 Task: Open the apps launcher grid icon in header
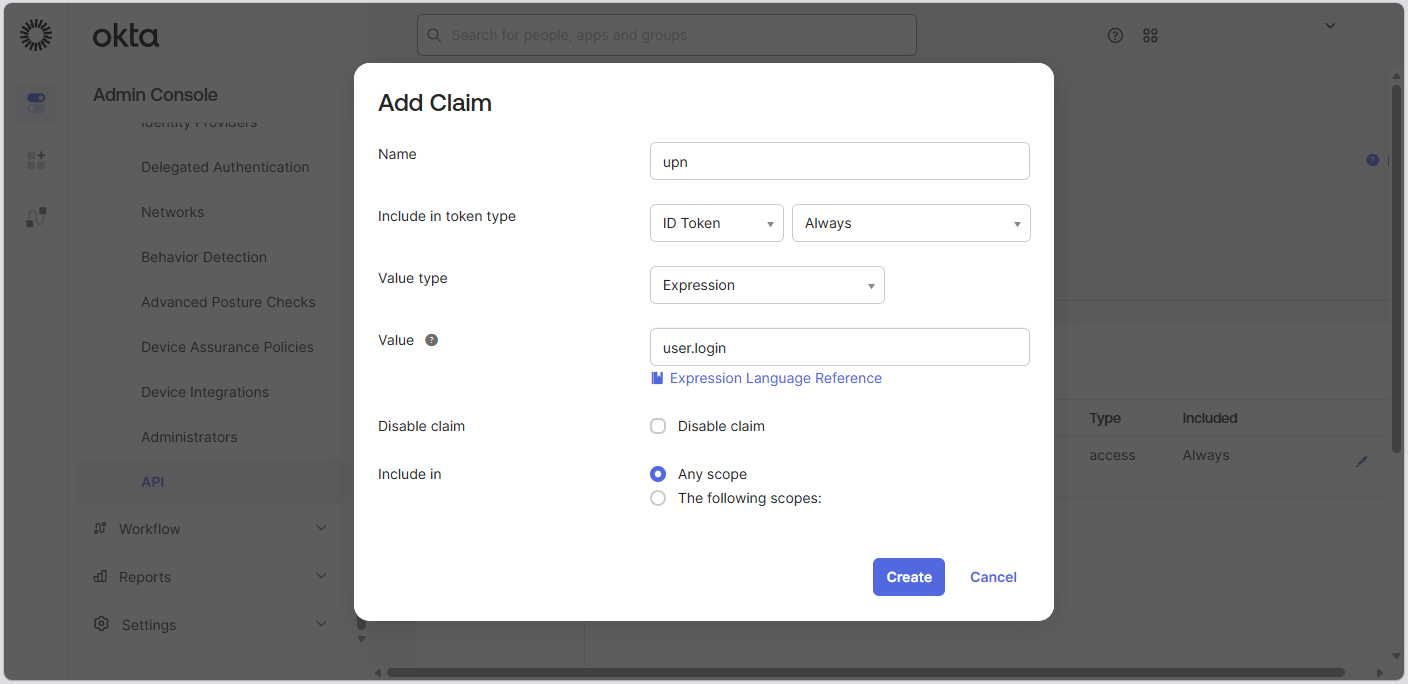click(x=1150, y=35)
